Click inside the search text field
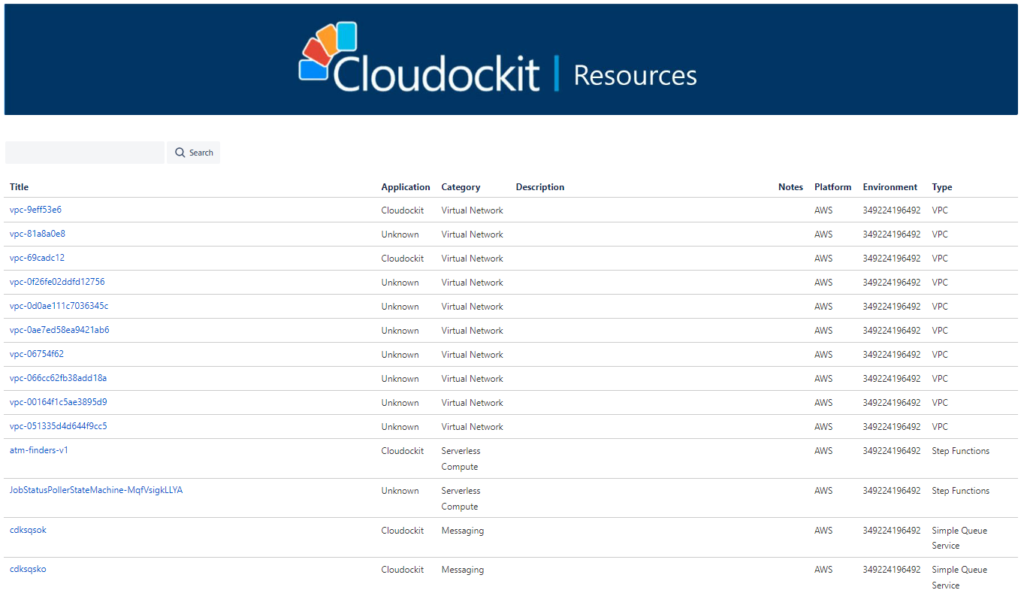This screenshot has width=1024, height=590. 84,151
